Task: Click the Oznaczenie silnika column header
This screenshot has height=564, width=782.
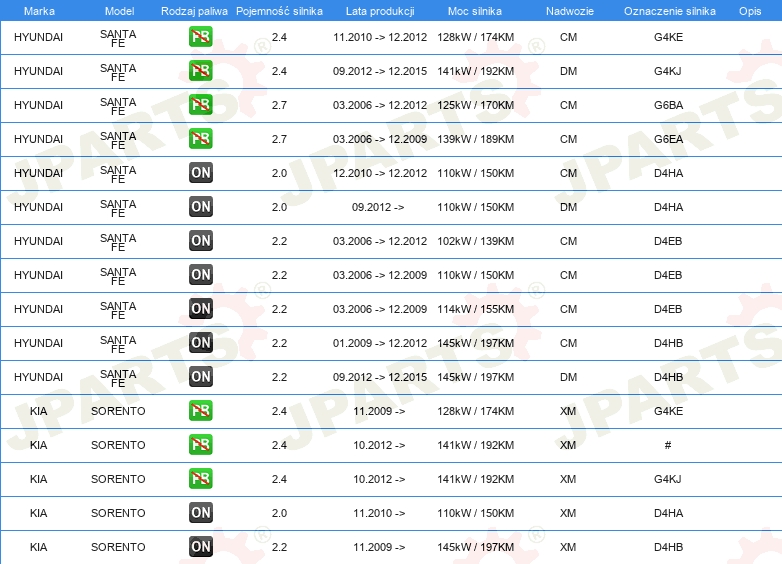Action: click(x=667, y=10)
